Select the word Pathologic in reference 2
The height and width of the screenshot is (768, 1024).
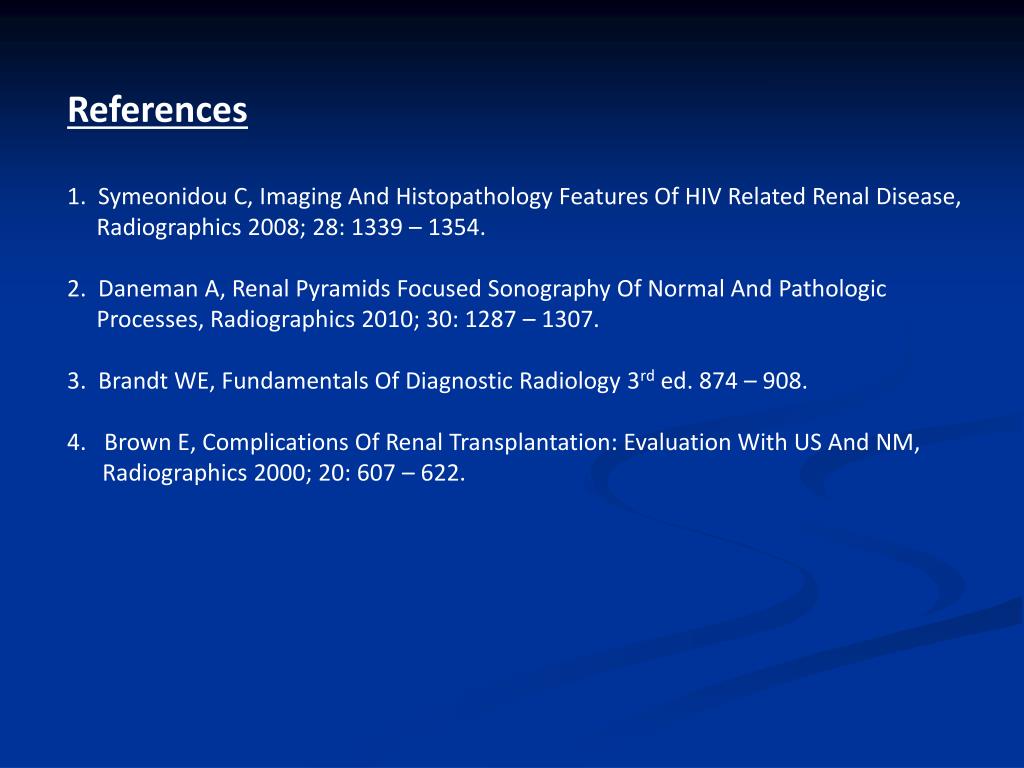click(837, 289)
